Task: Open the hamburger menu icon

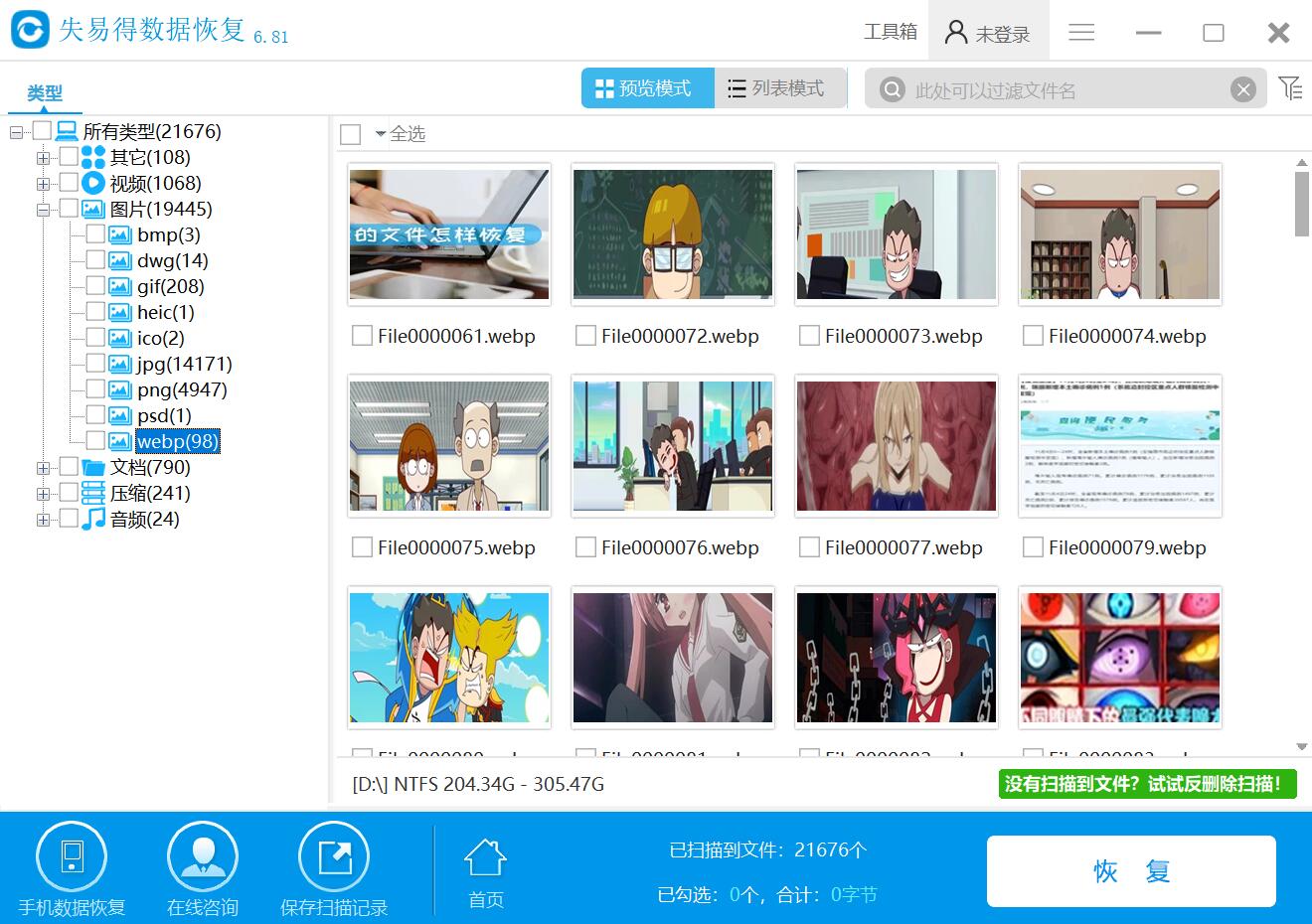Action: tap(1081, 33)
